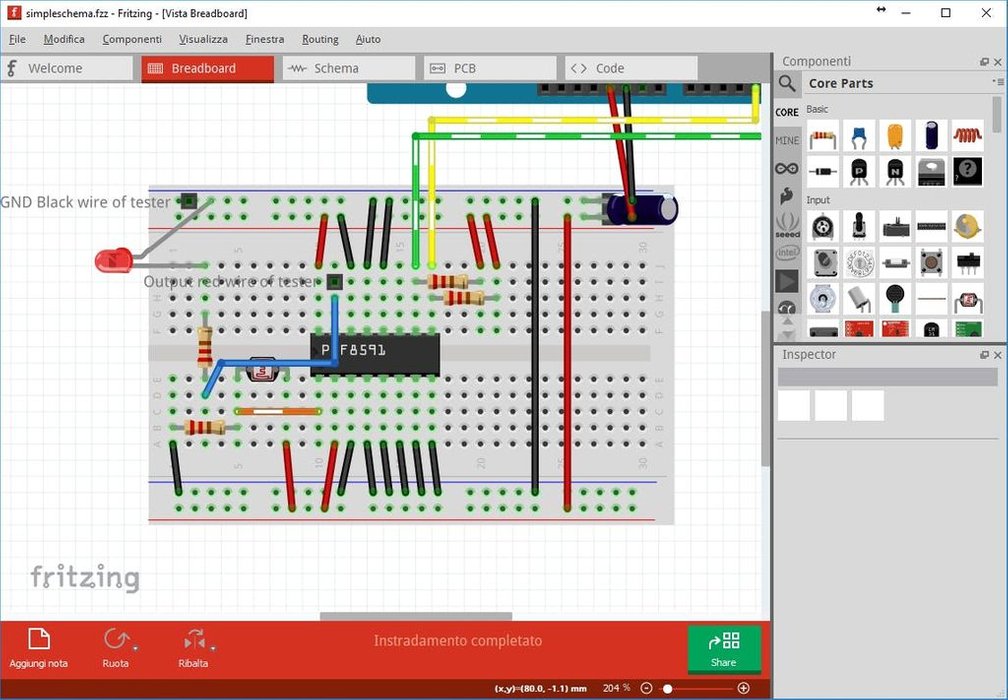The width and height of the screenshot is (1008, 700).
Task: Adjust the zoom slider handle
Action: coord(668,688)
